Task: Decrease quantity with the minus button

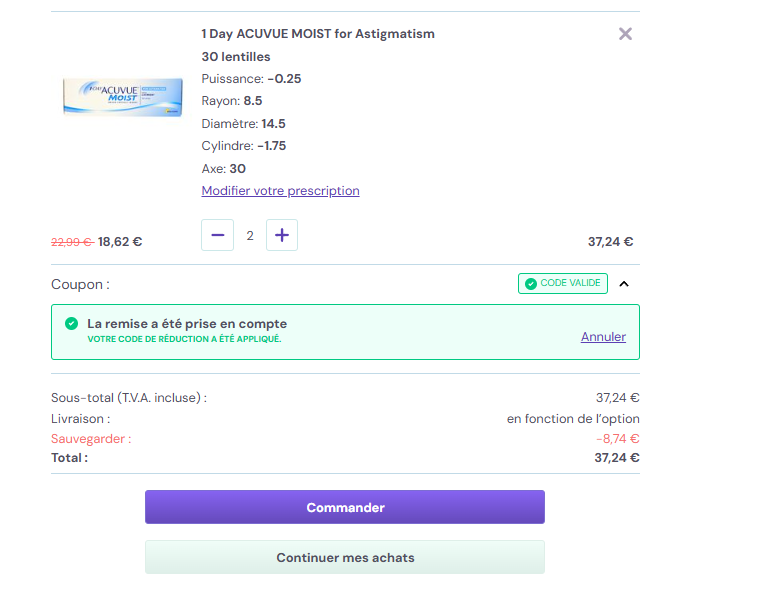Action: tap(217, 235)
